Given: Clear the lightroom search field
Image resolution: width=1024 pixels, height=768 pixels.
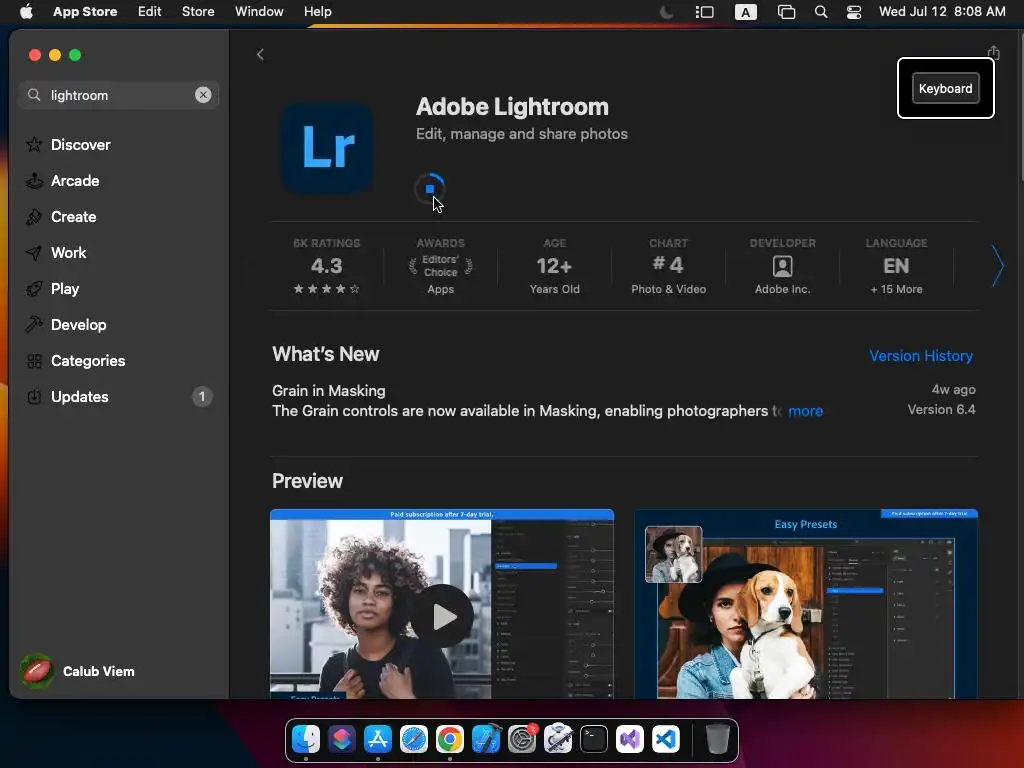Looking at the screenshot, I should coord(203,95).
